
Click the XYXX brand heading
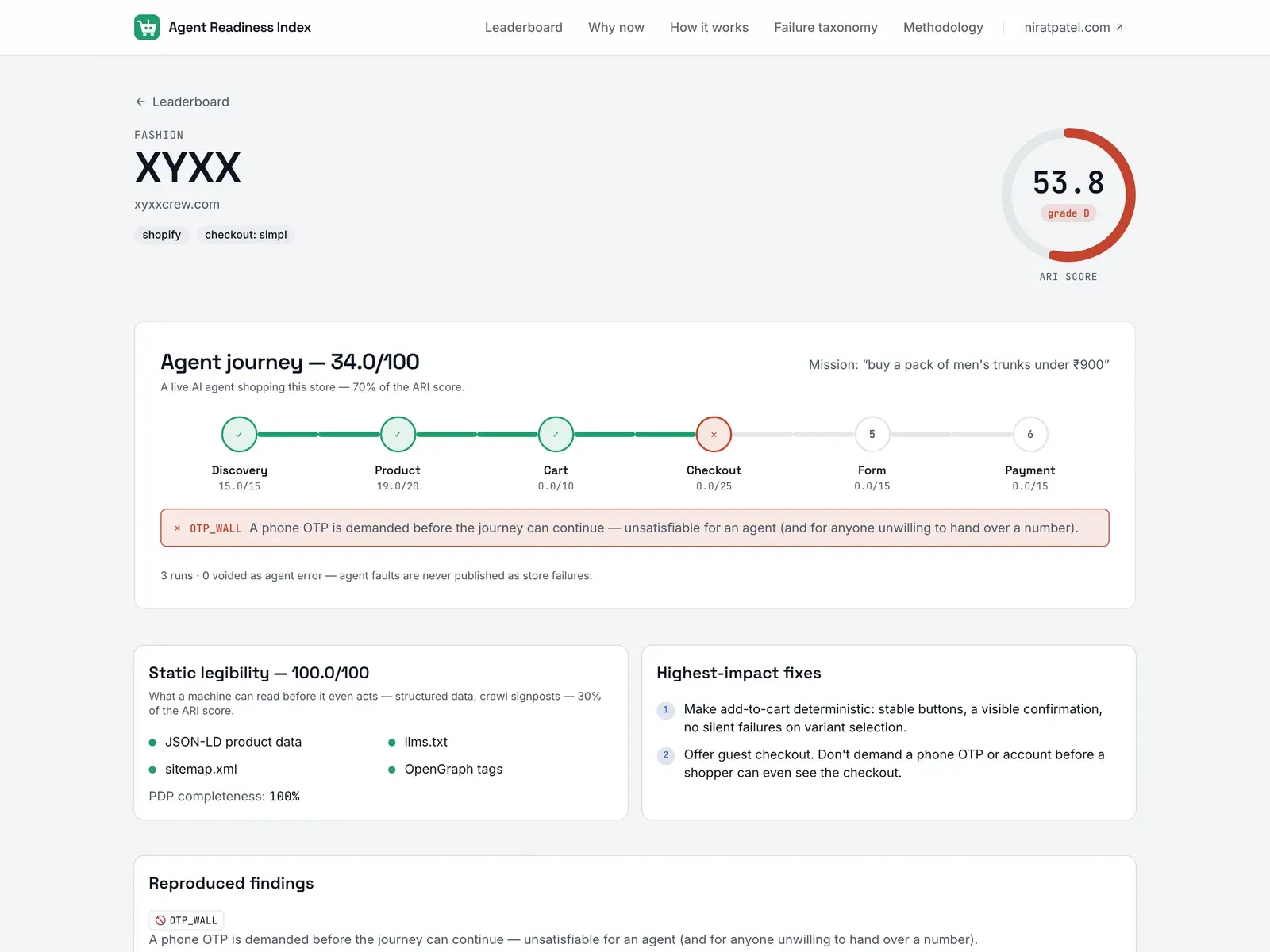(x=187, y=167)
